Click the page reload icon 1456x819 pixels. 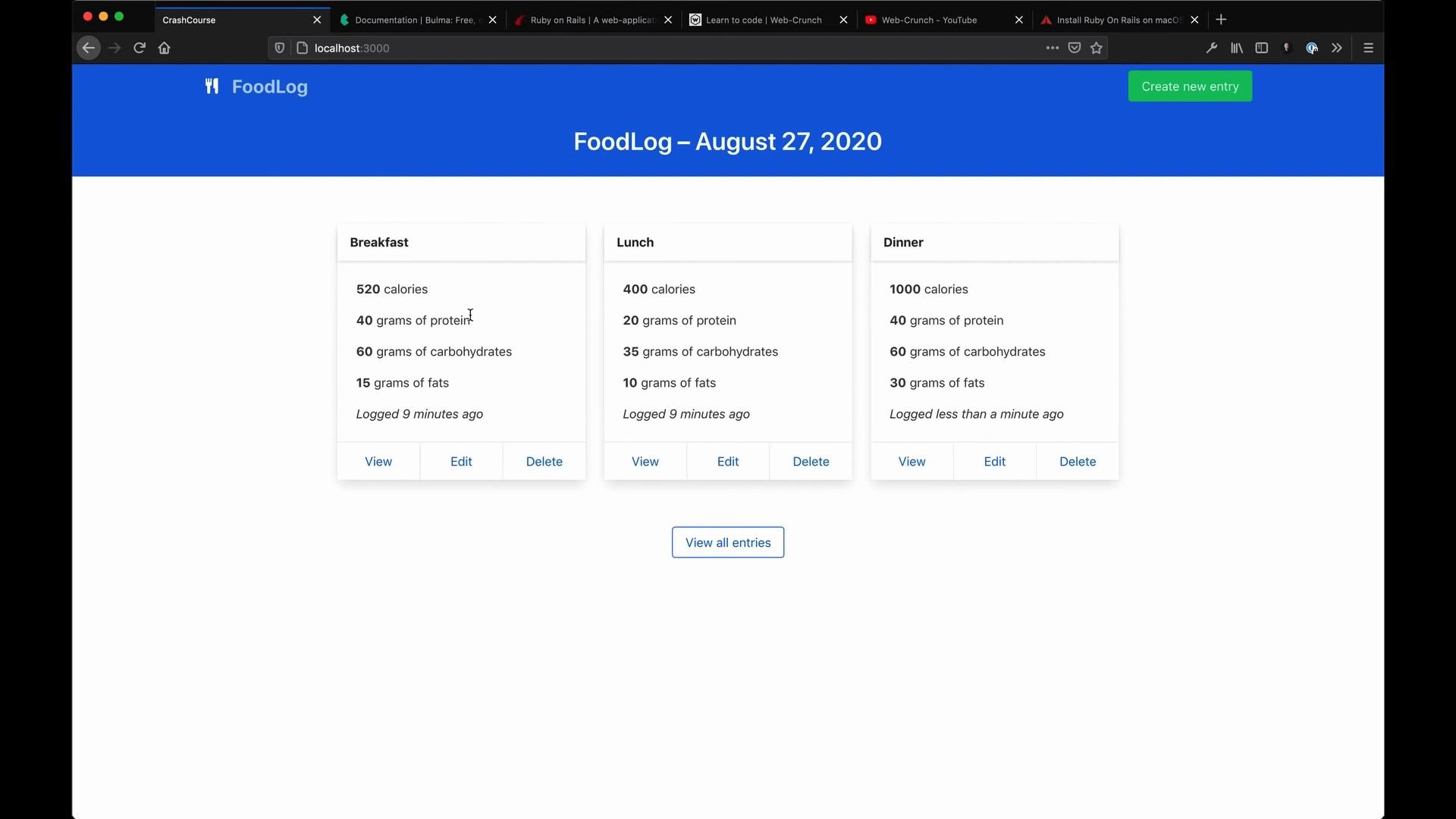pos(139,47)
